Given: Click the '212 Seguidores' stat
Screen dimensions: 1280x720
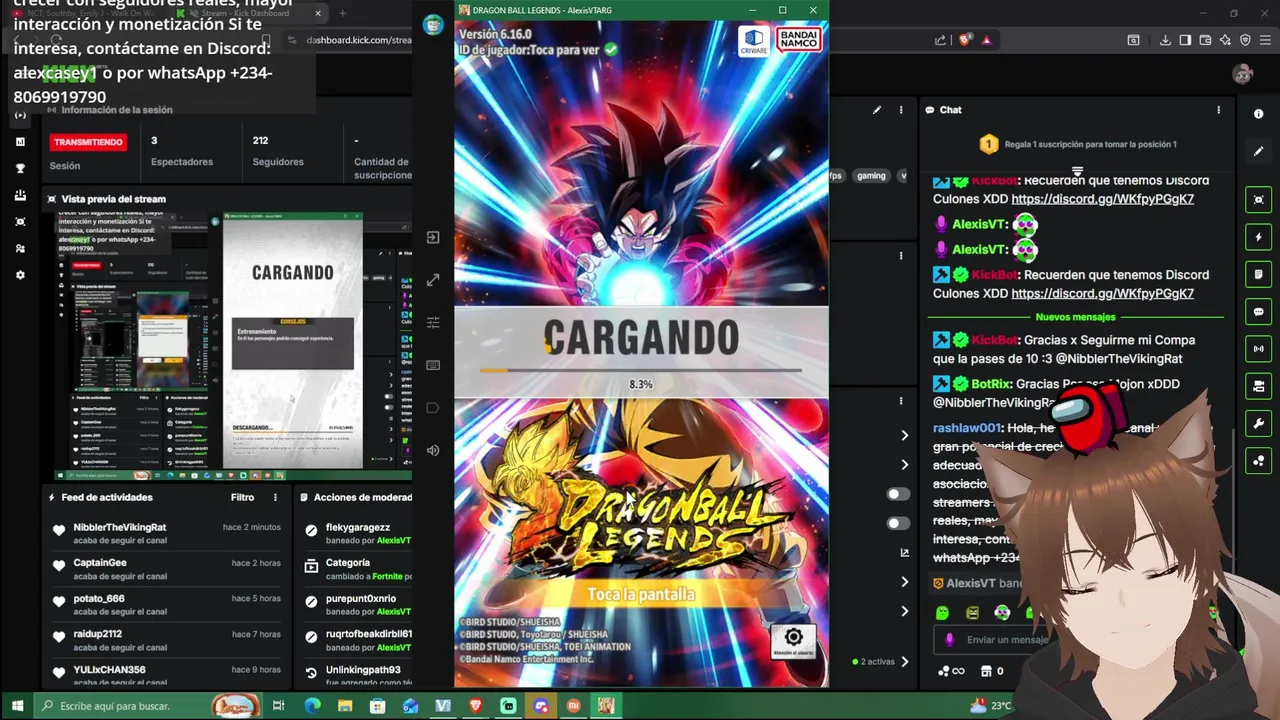Looking at the screenshot, I should point(278,151).
